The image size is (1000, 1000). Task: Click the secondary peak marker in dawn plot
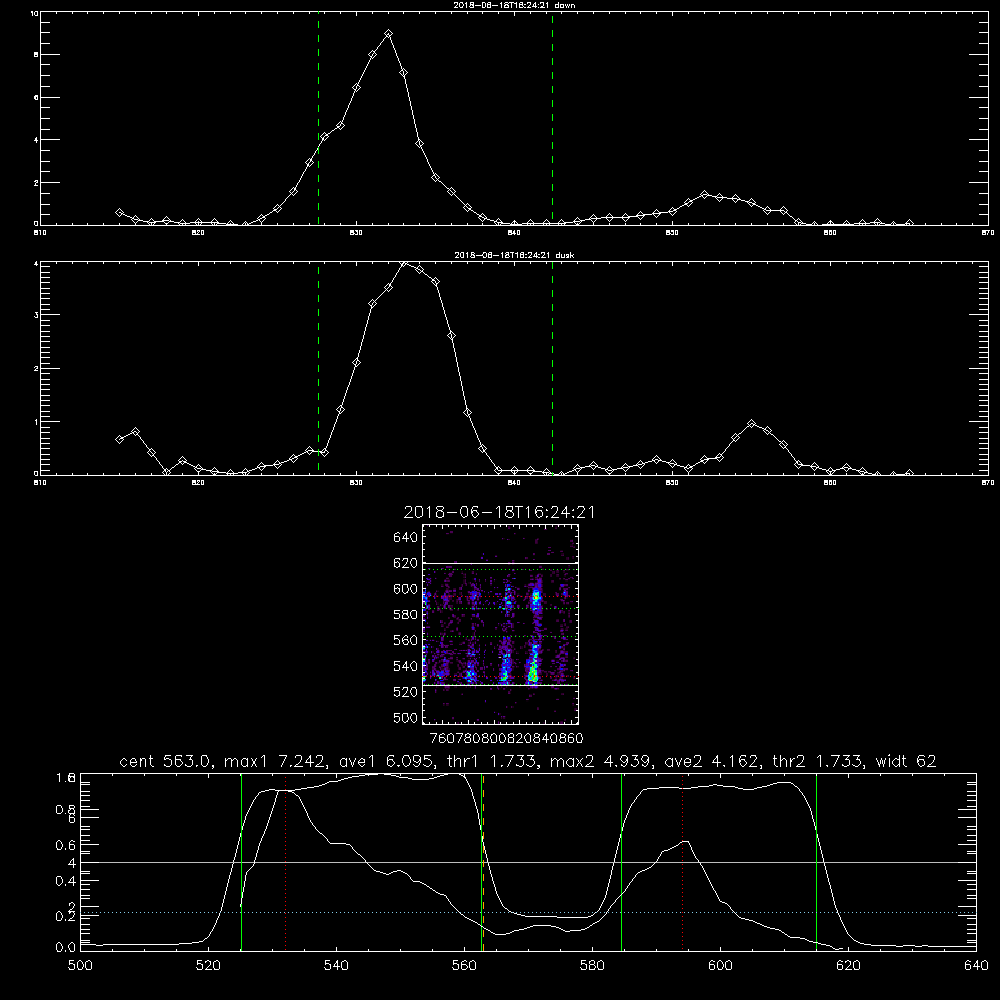tap(704, 194)
